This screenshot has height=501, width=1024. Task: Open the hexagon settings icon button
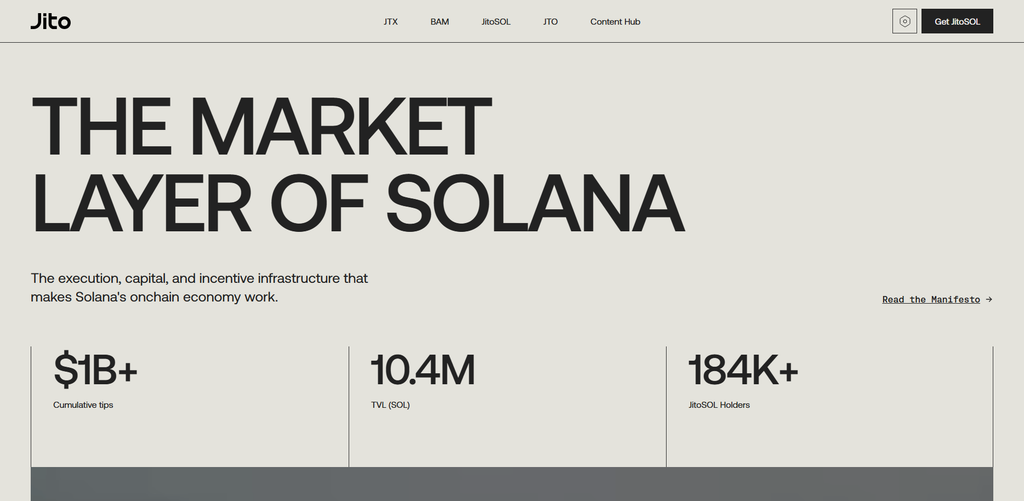point(904,22)
